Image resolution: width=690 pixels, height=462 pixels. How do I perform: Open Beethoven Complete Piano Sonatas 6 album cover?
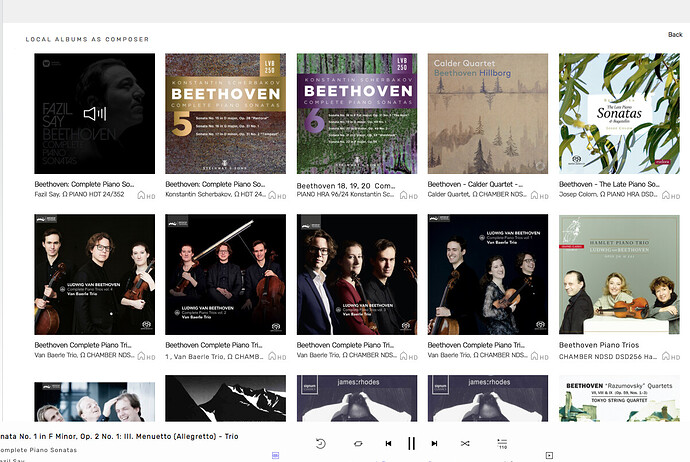[x=357, y=114]
